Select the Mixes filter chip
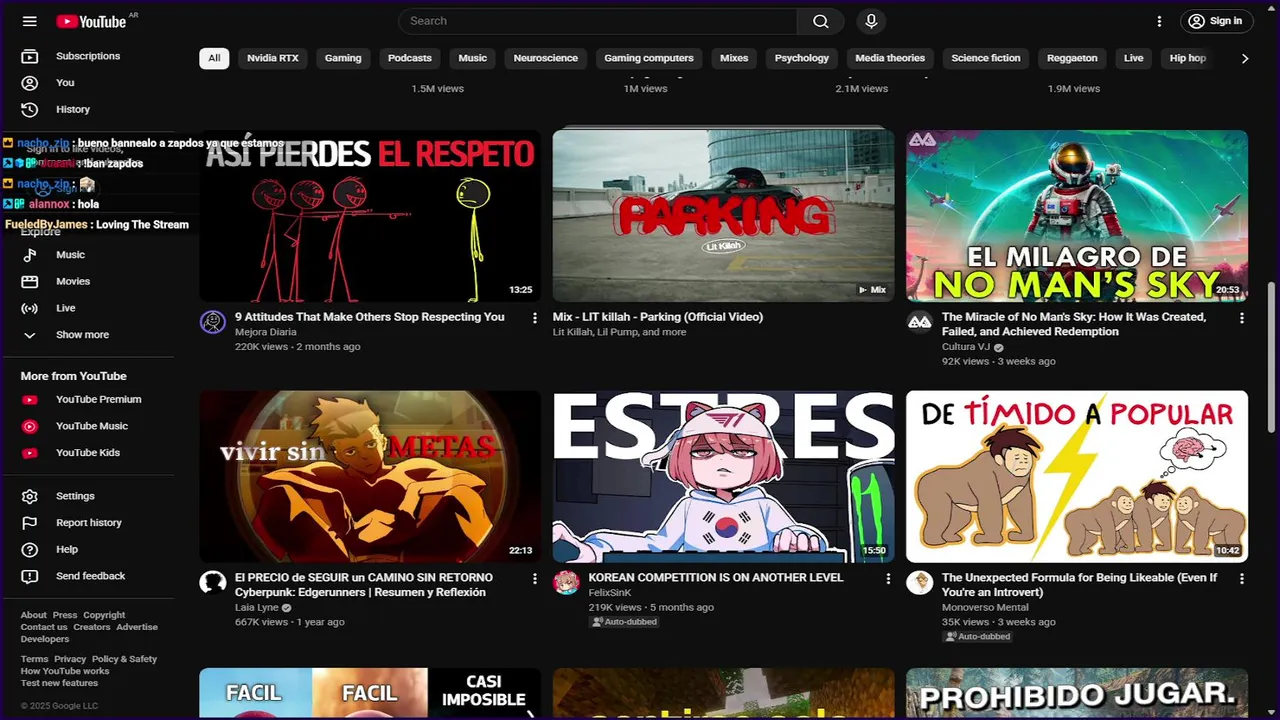Image resolution: width=1280 pixels, height=720 pixels. [734, 58]
